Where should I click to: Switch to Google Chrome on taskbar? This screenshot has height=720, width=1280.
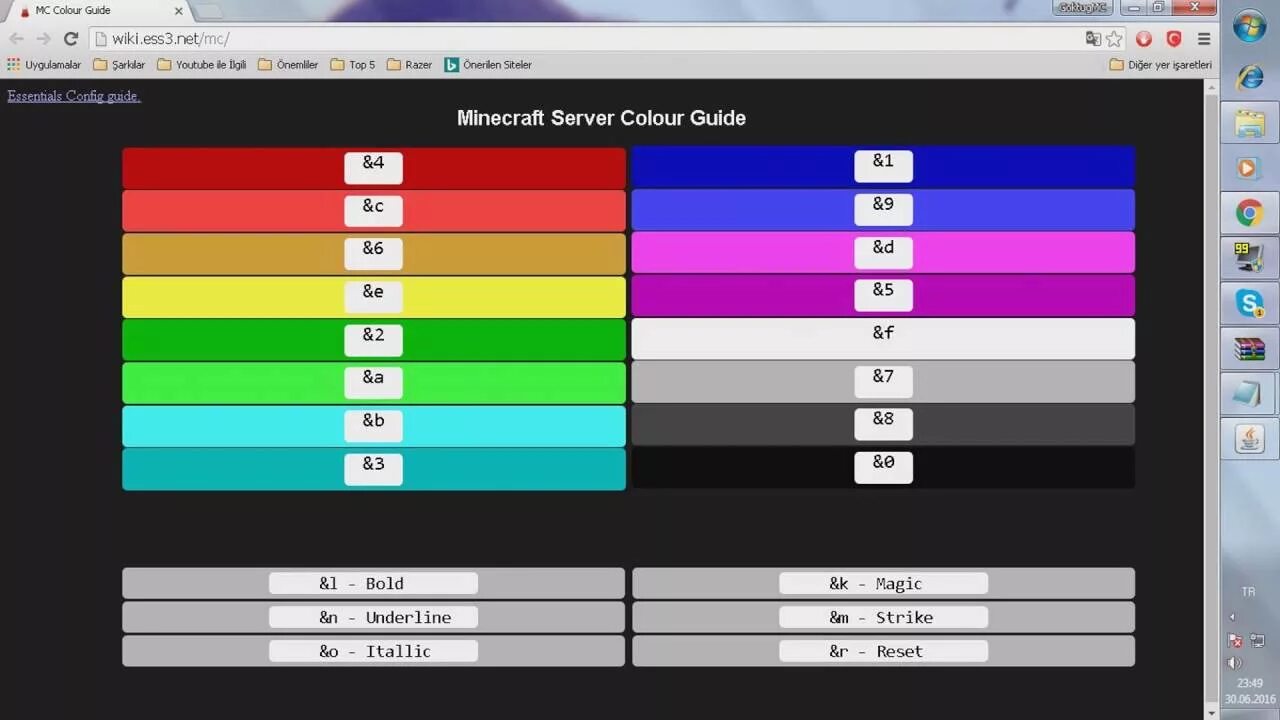(x=1250, y=213)
